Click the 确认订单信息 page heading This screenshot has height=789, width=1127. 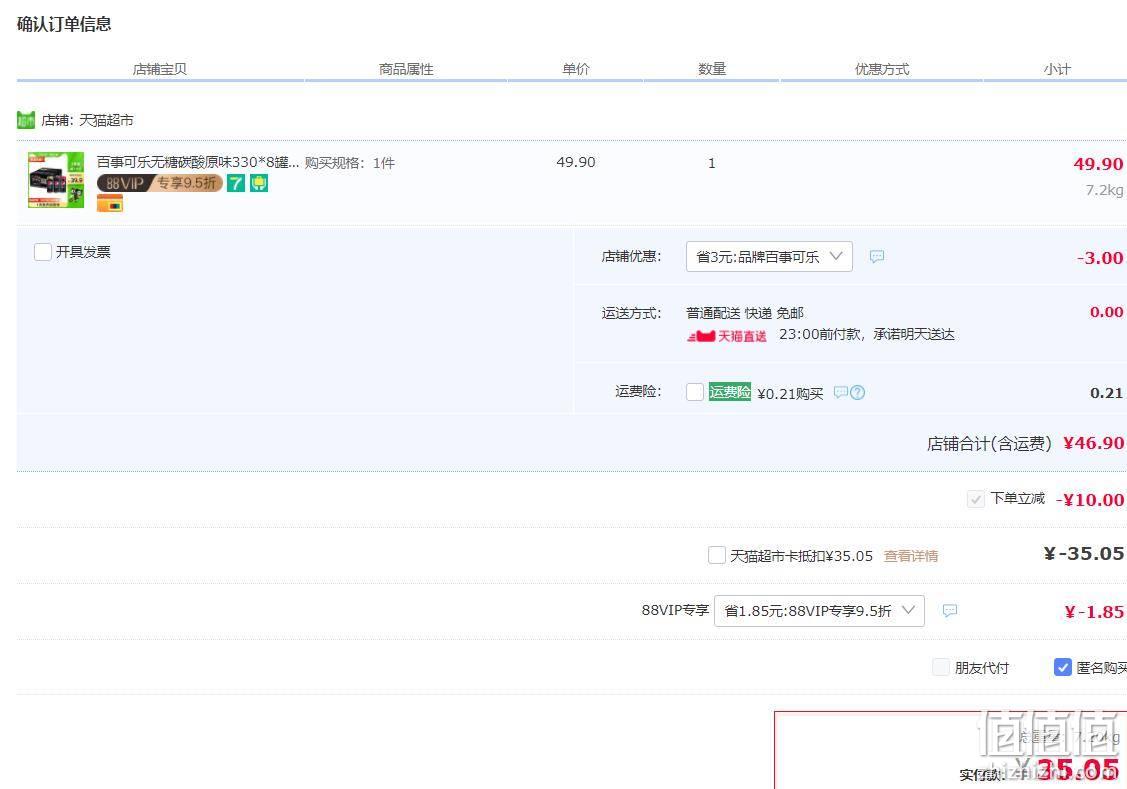tap(64, 24)
